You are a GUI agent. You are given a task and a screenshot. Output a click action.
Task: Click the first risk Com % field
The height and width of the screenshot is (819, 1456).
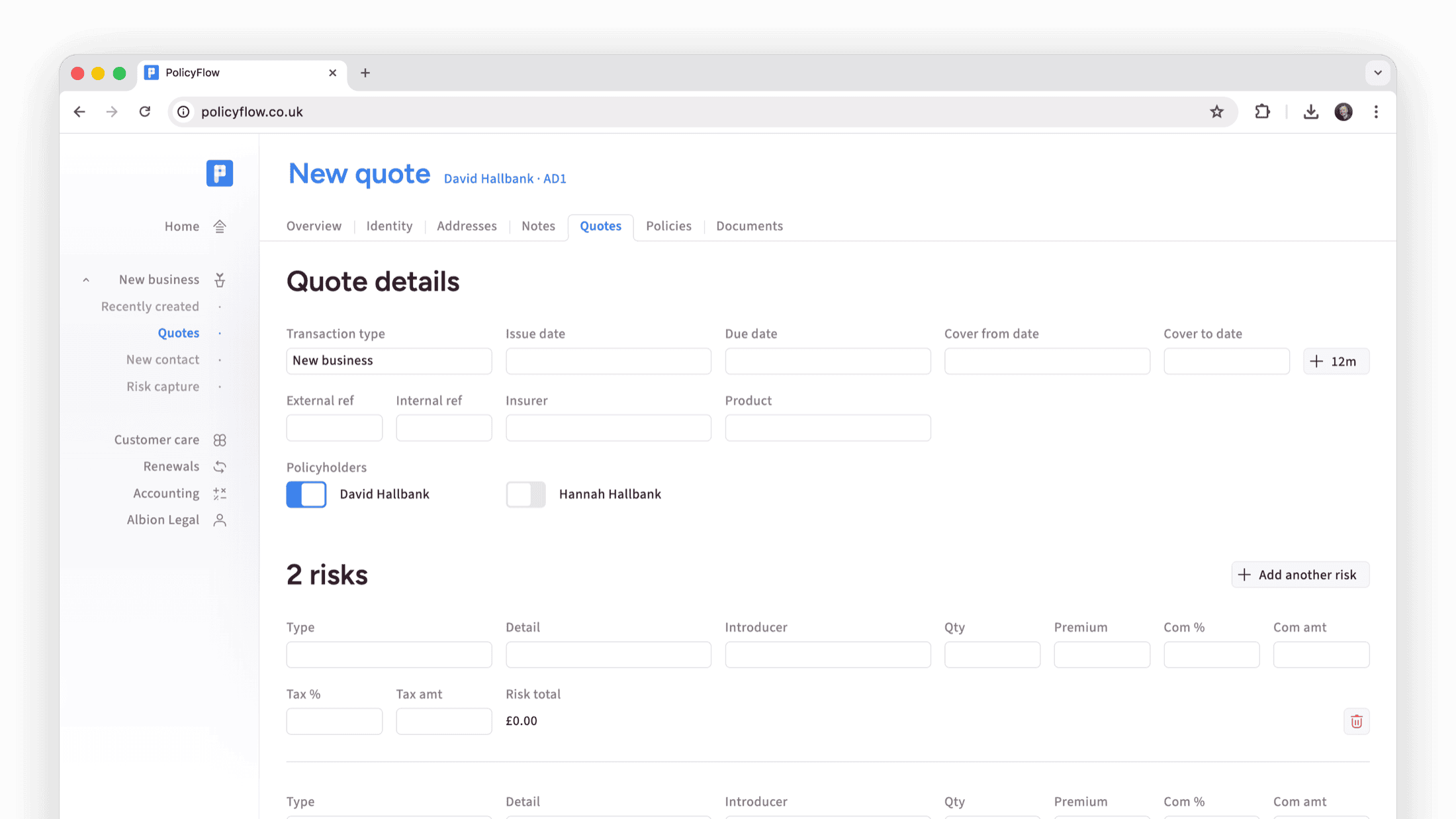click(1211, 655)
